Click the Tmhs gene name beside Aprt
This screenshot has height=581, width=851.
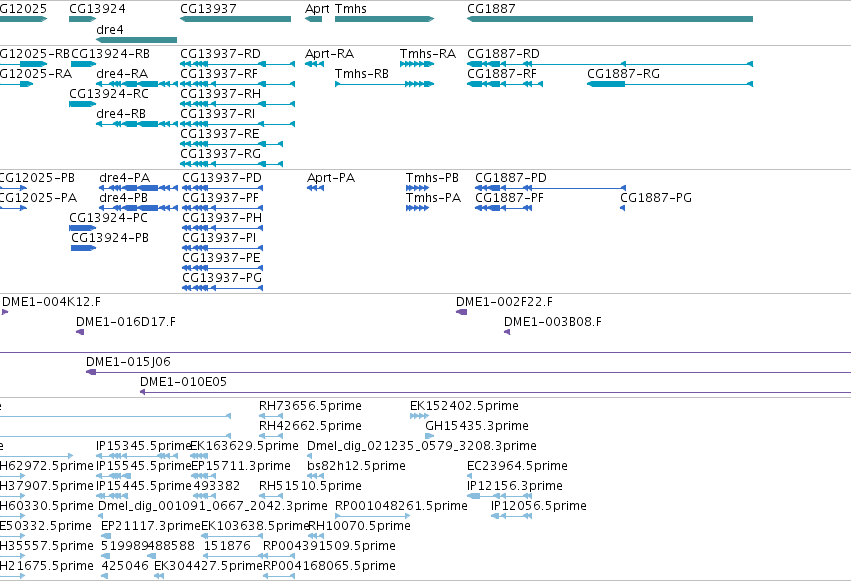[351, 9]
